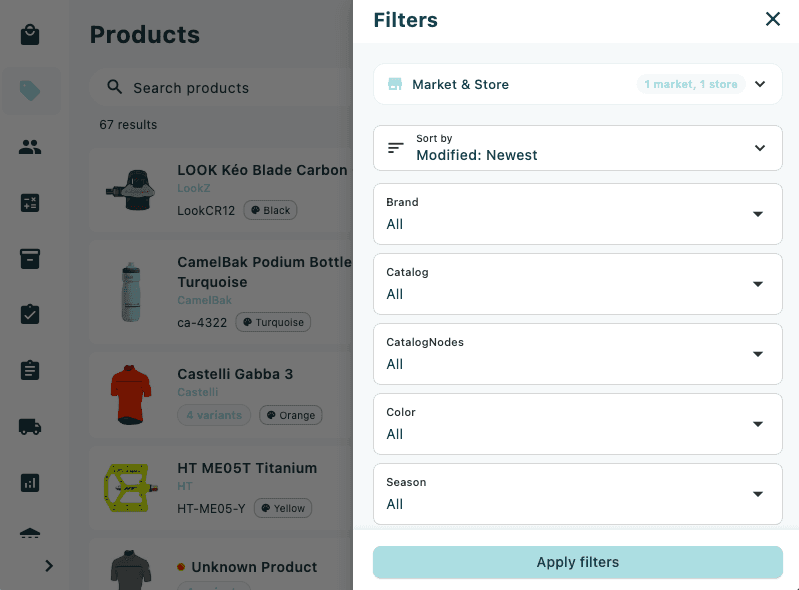Click the LOOK pedal thumbnail
Viewport: 799px width, 590px height.
point(130,190)
